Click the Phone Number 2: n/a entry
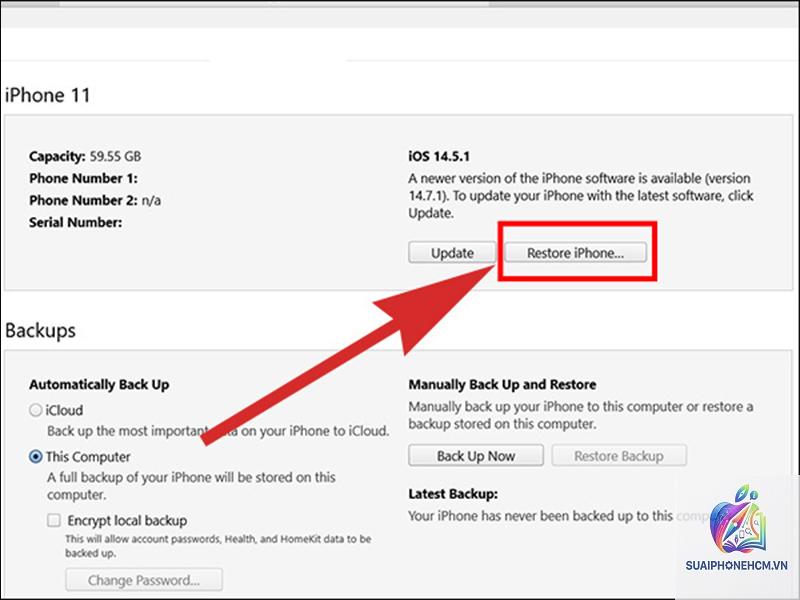The height and width of the screenshot is (600, 800). (95, 200)
